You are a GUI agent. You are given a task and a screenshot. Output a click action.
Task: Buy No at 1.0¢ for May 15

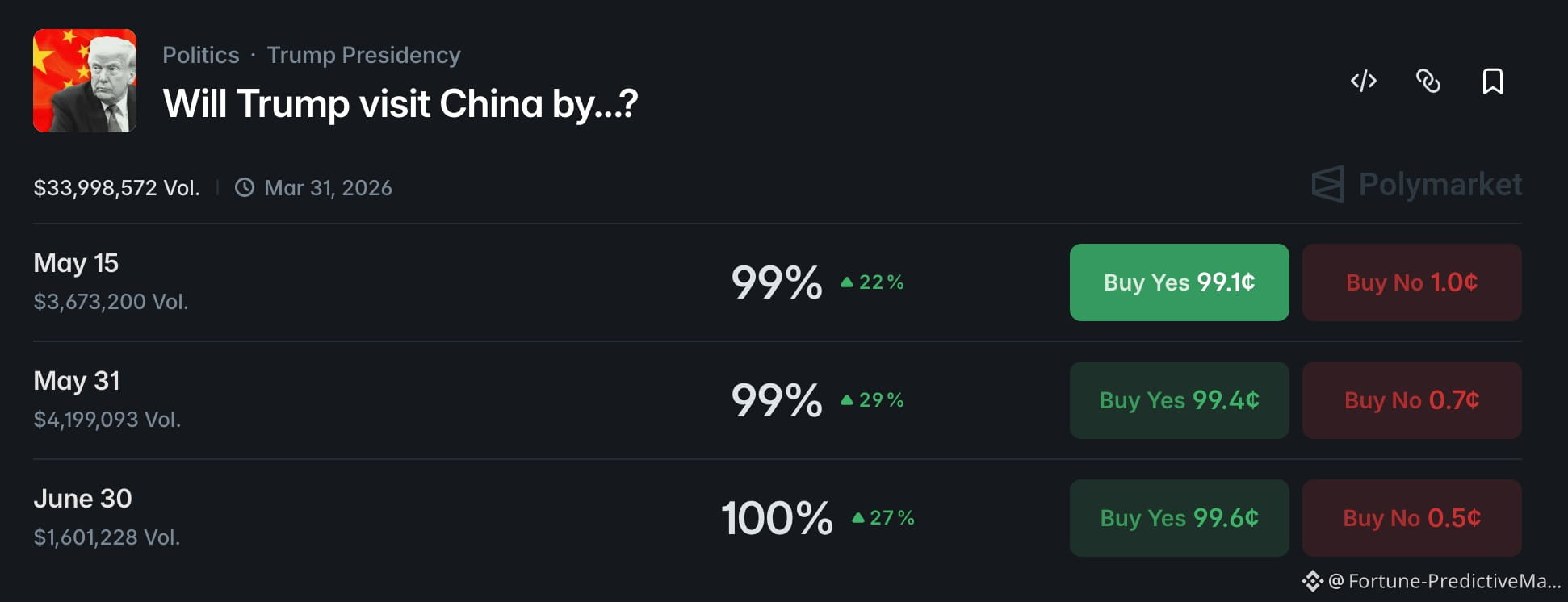coord(1411,282)
